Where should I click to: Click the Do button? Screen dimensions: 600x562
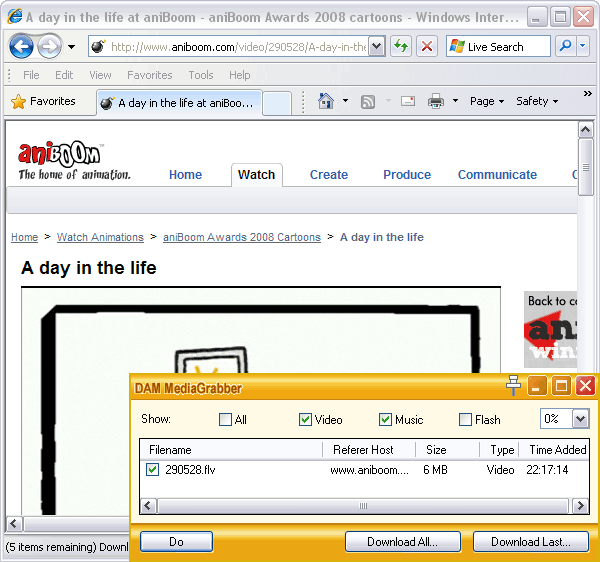tap(176, 542)
